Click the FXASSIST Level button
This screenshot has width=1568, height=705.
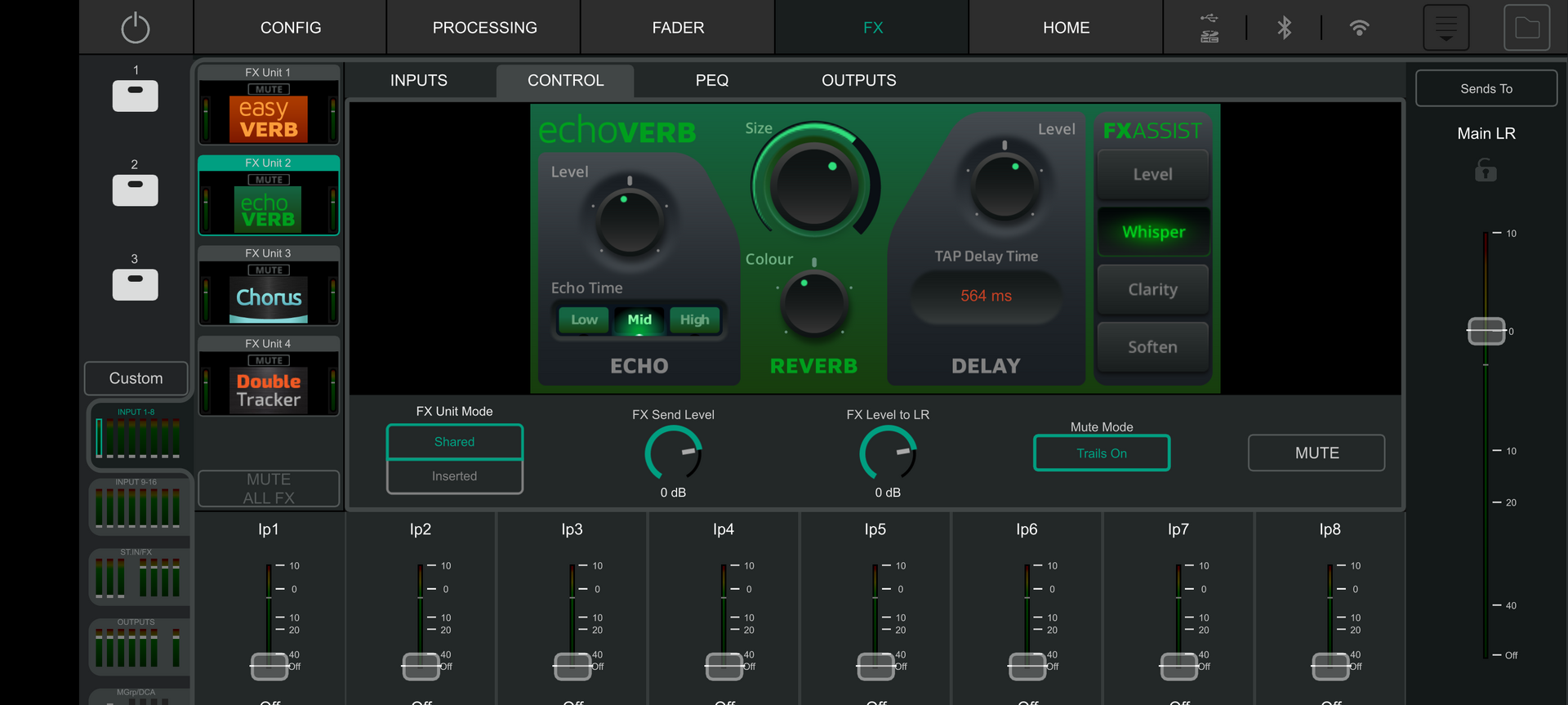(1152, 174)
